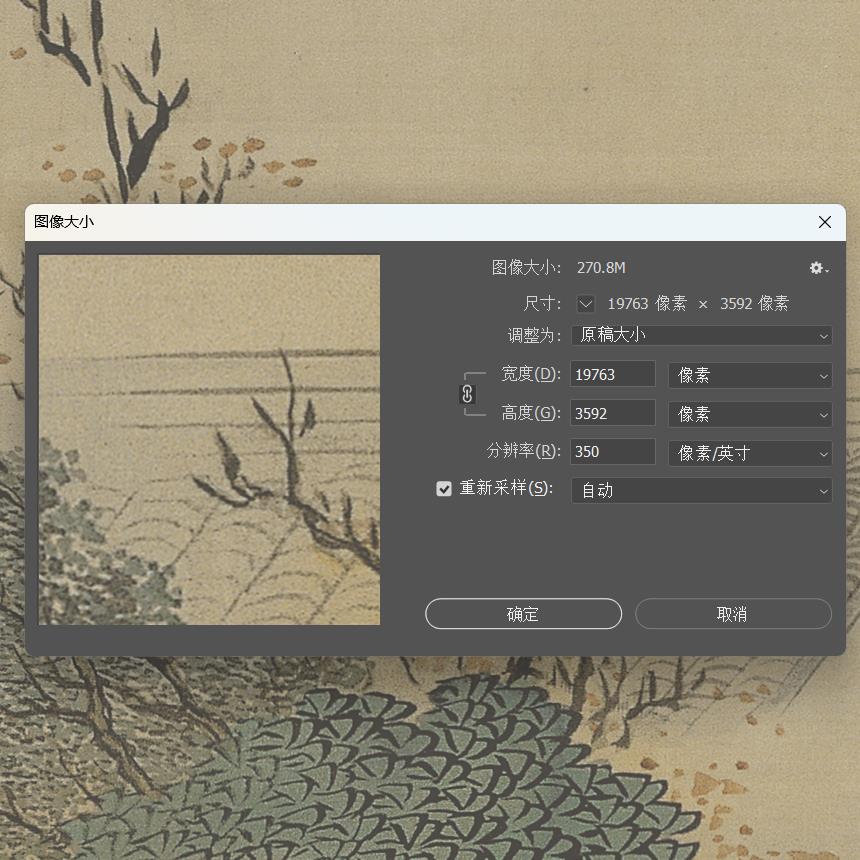
Task: Click the 调整为: label
Action: tap(534, 335)
